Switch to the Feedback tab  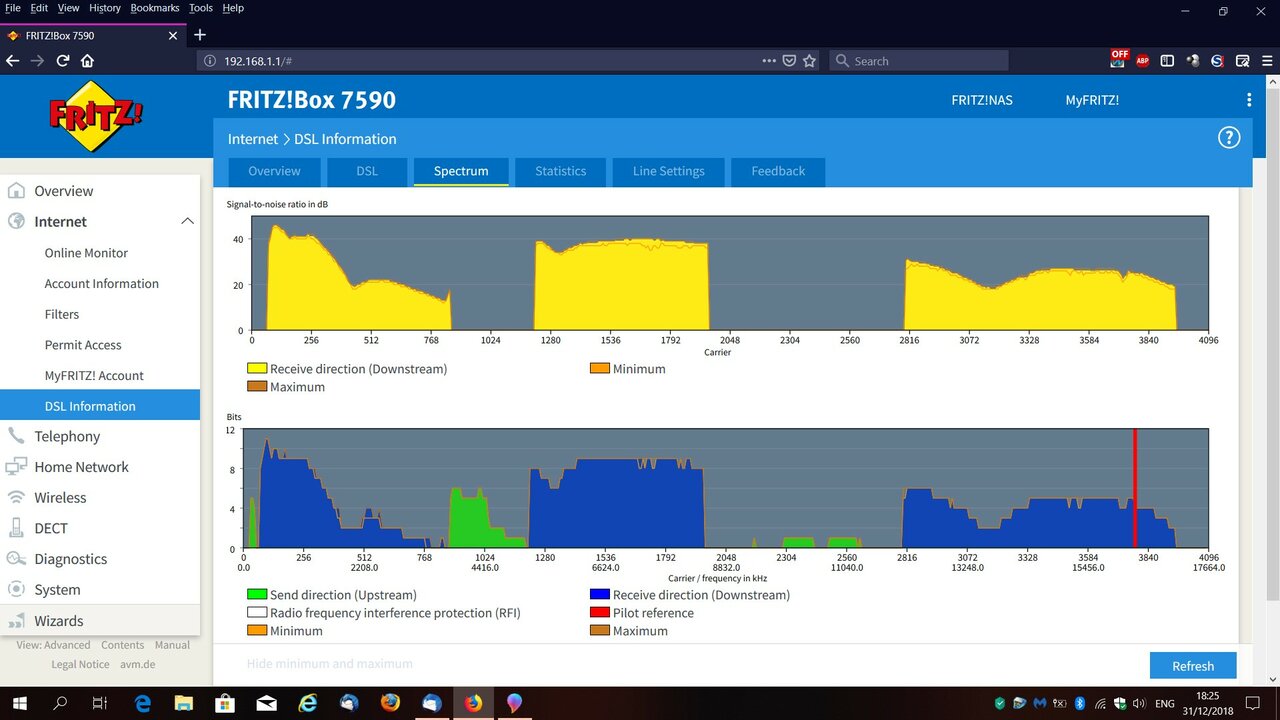(778, 171)
